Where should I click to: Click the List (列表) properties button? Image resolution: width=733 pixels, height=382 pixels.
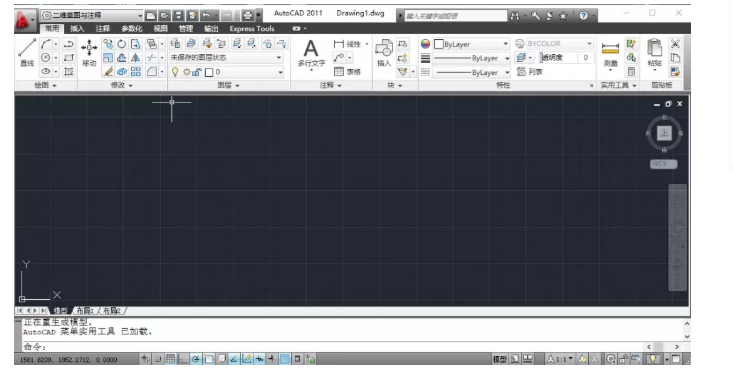(x=530, y=72)
